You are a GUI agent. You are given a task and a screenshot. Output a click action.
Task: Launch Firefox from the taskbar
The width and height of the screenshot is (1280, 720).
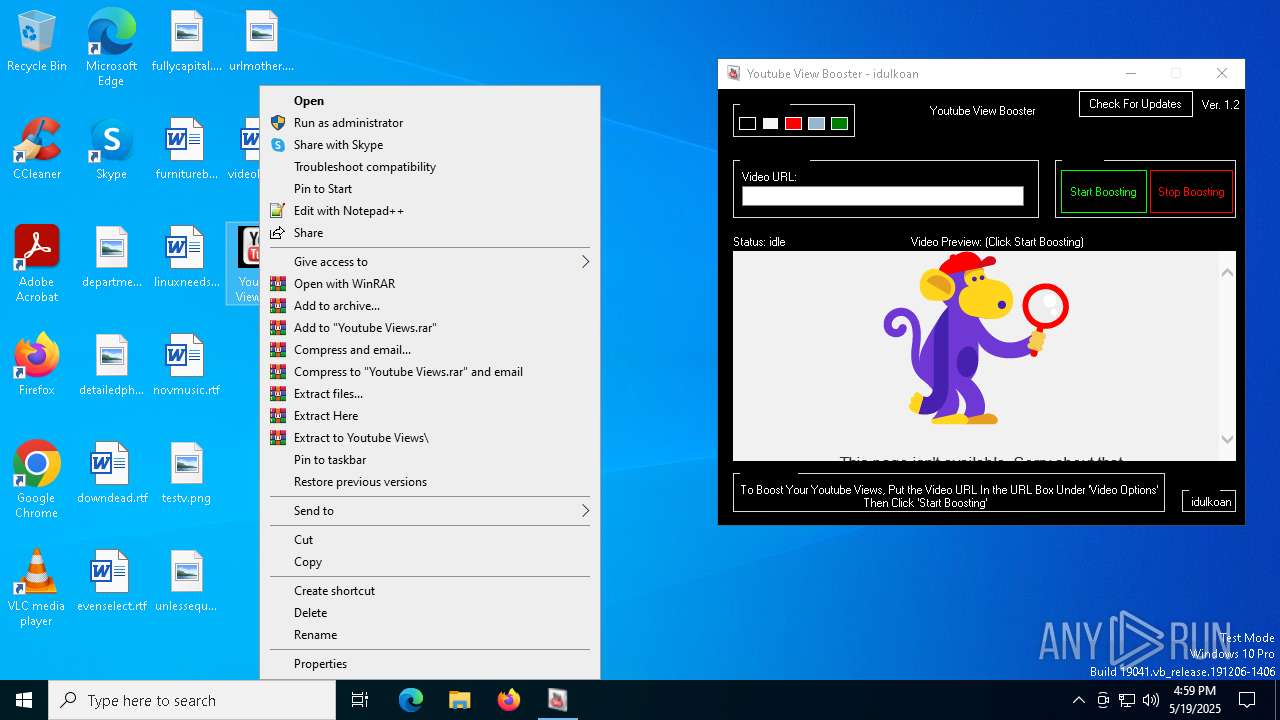coord(508,700)
